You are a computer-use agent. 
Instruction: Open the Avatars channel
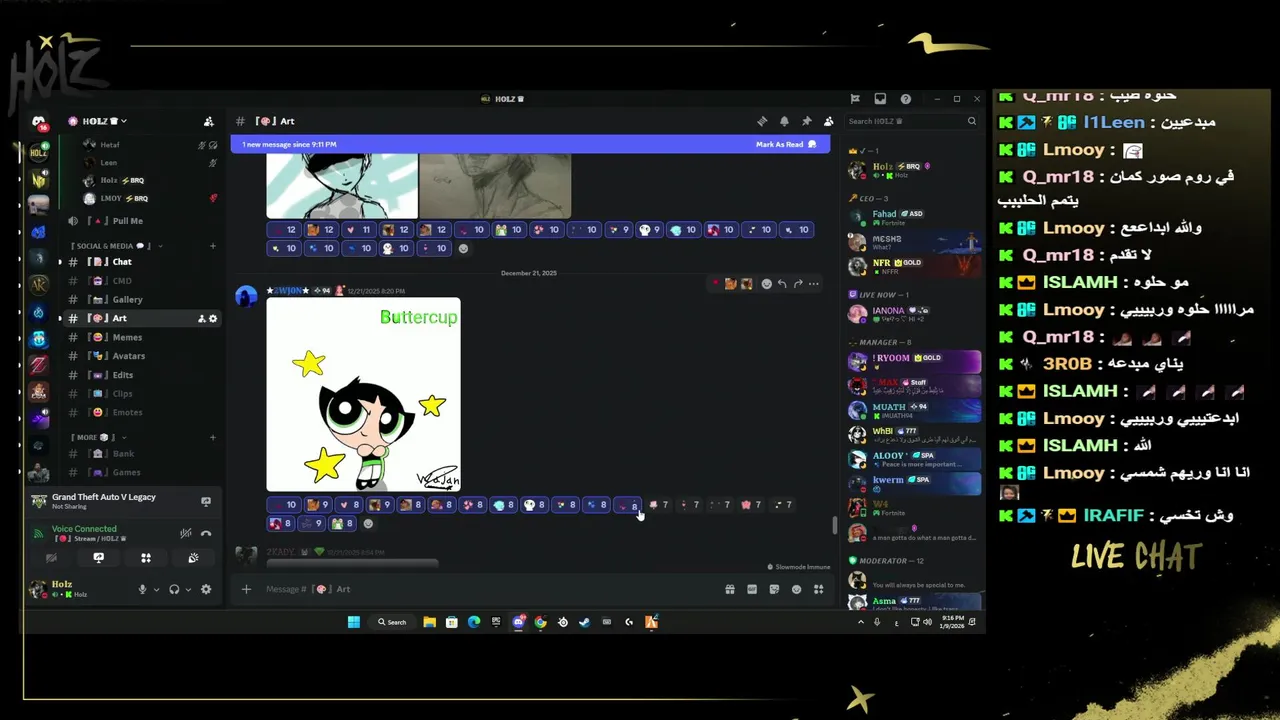(141, 356)
